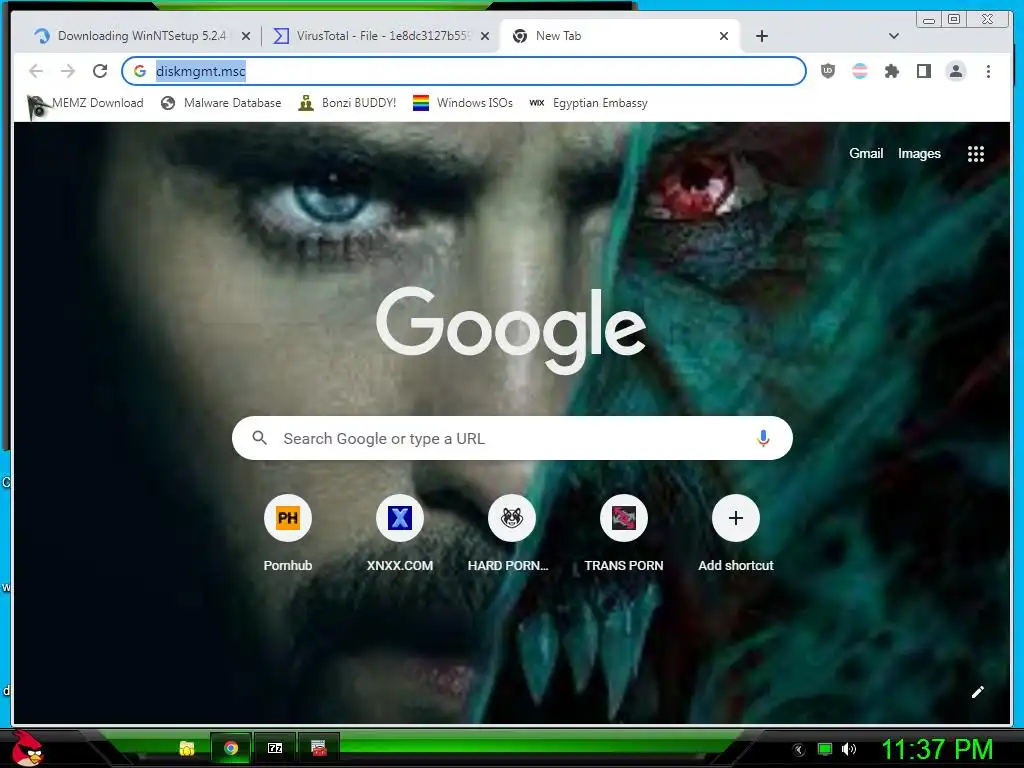The image size is (1024, 768).
Task: Click the 11:37 PM taskbar clock
Action: (x=937, y=750)
